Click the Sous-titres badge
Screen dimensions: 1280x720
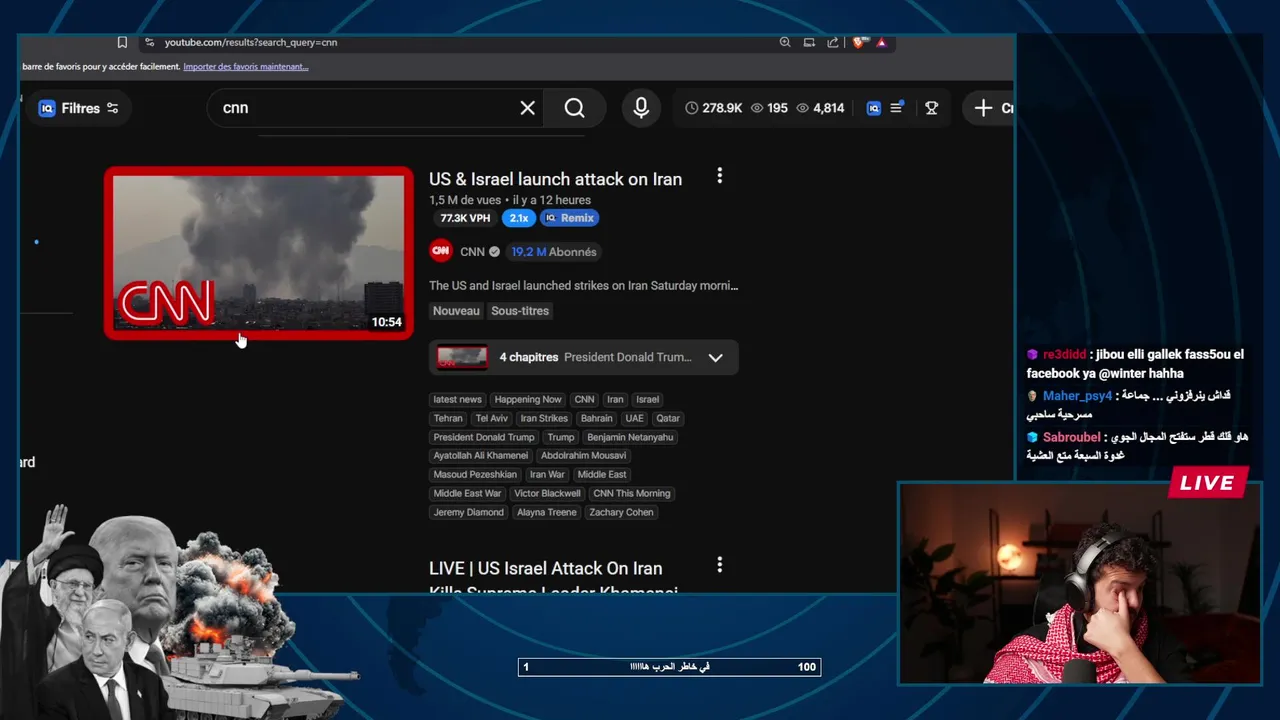coord(520,311)
